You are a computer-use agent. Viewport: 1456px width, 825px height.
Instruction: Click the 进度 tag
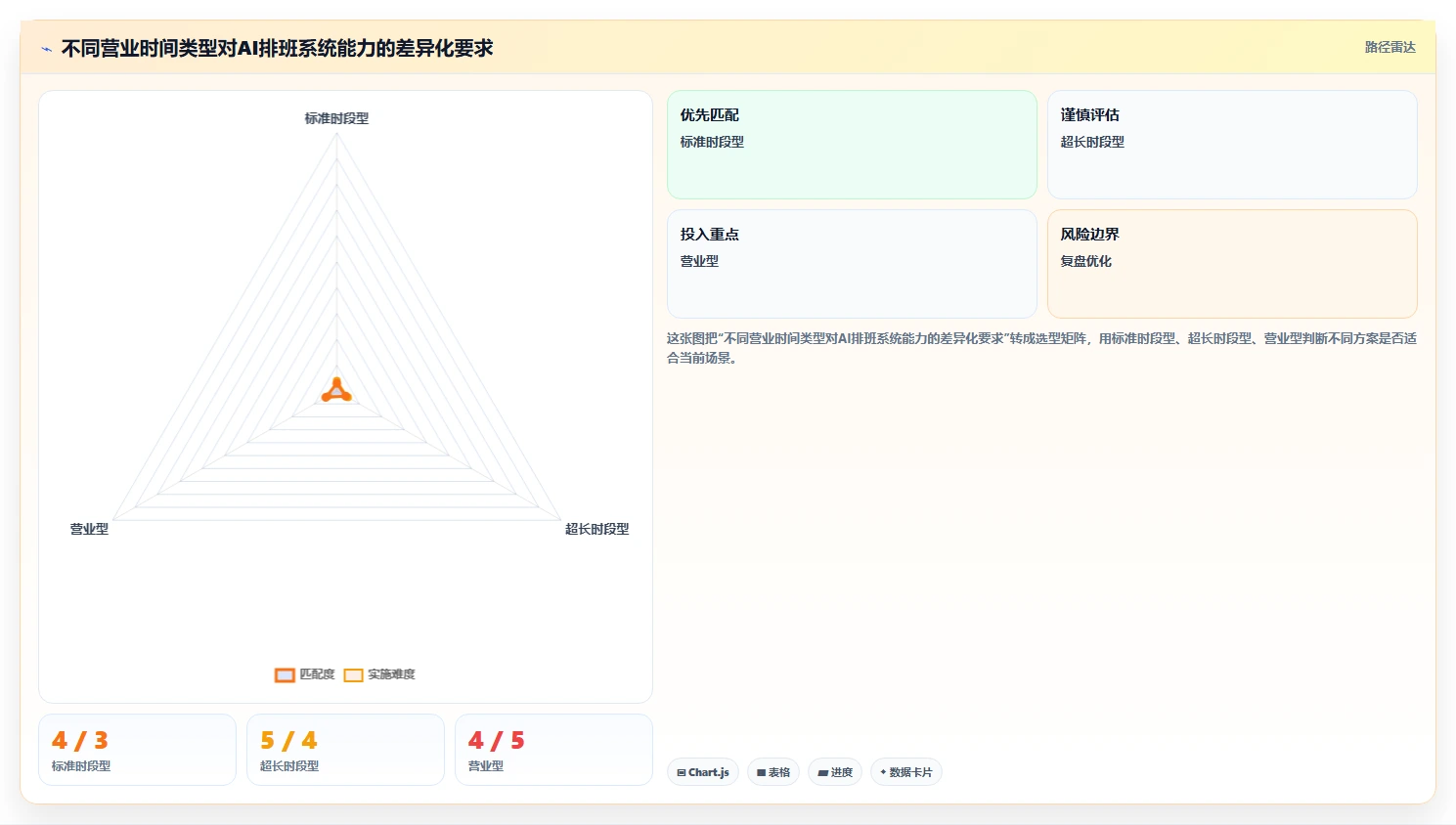pos(835,772)
